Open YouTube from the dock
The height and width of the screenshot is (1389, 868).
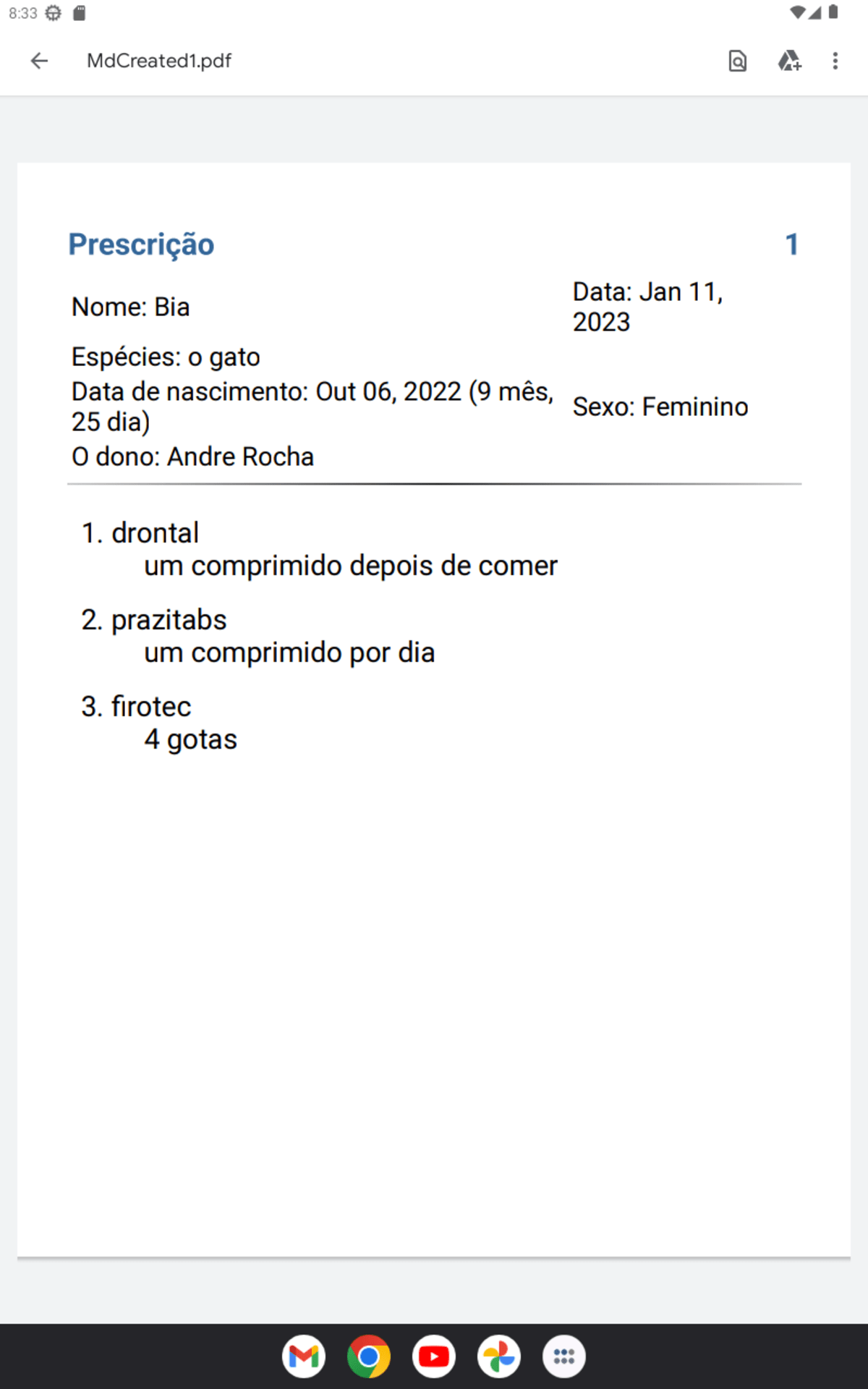point(434,1356)
